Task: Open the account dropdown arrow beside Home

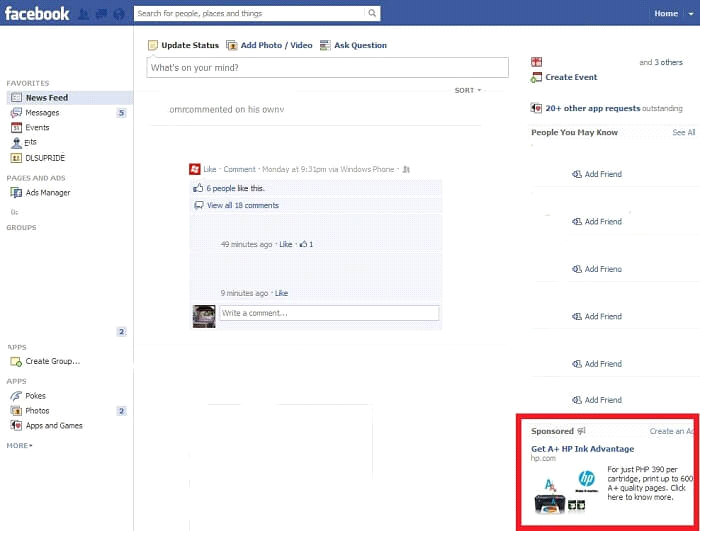Action: [x=691, y=14]
